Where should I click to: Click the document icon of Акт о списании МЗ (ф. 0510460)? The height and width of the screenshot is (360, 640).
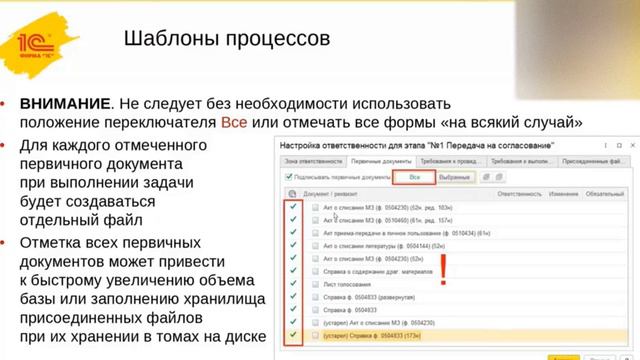[315, 220]
